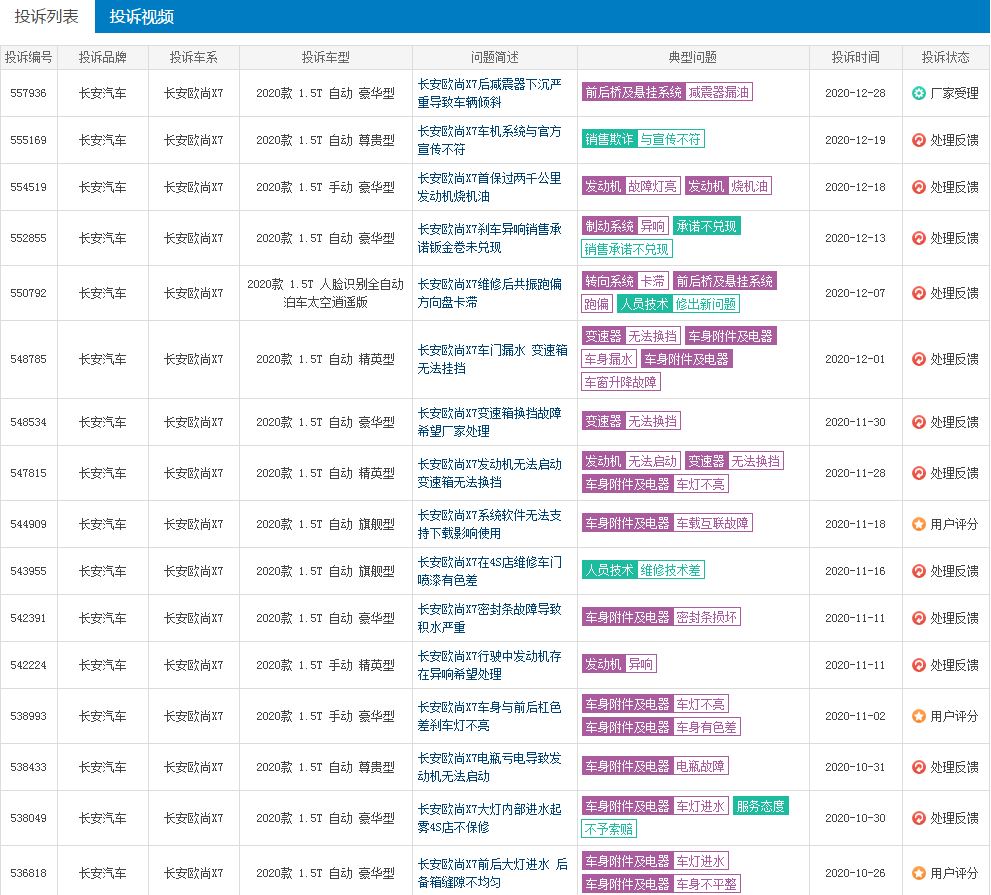Click 用户评分 star icon in row 538993

click(x=919, y=716)
